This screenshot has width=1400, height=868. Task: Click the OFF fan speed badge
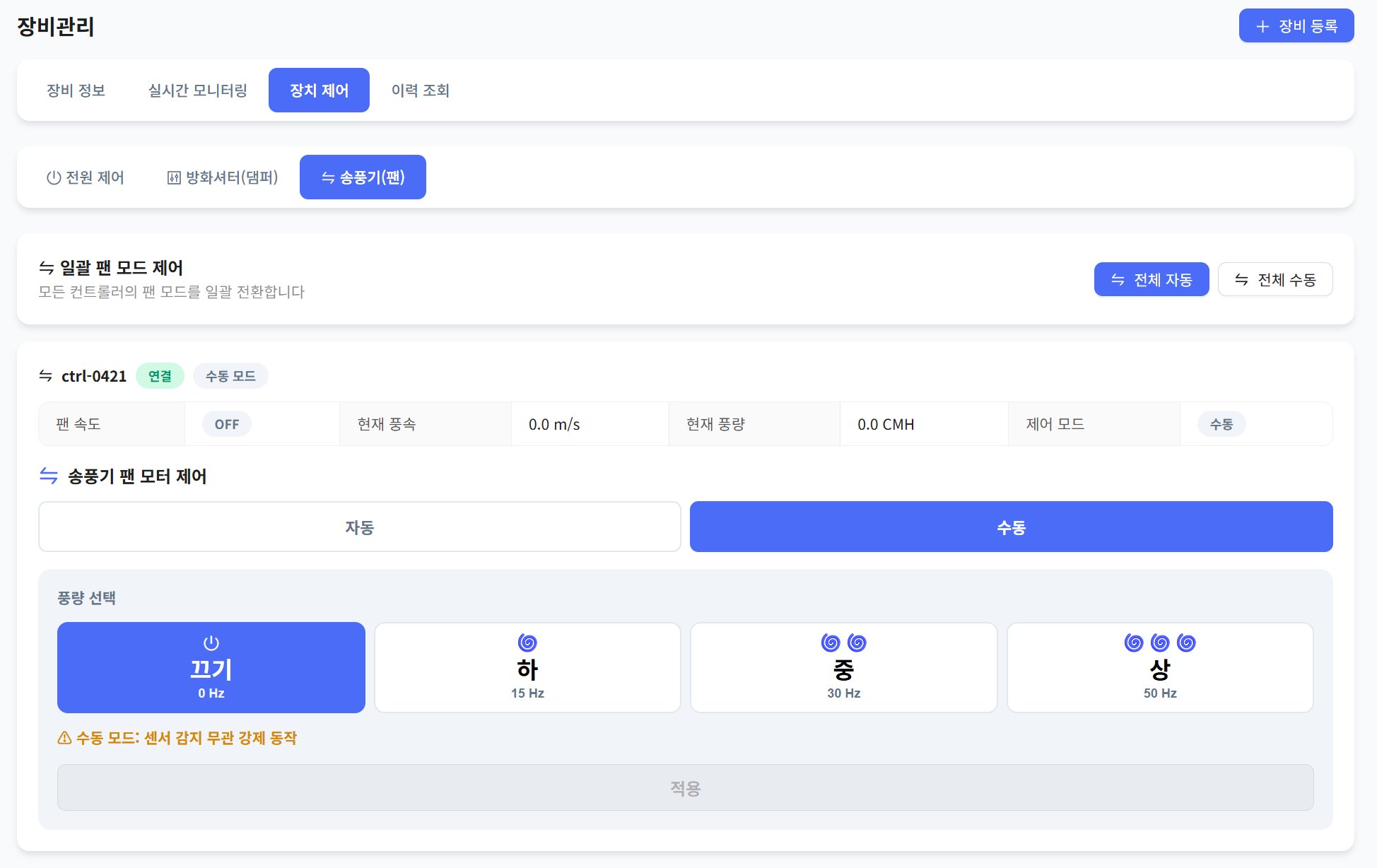pos(227,424)
